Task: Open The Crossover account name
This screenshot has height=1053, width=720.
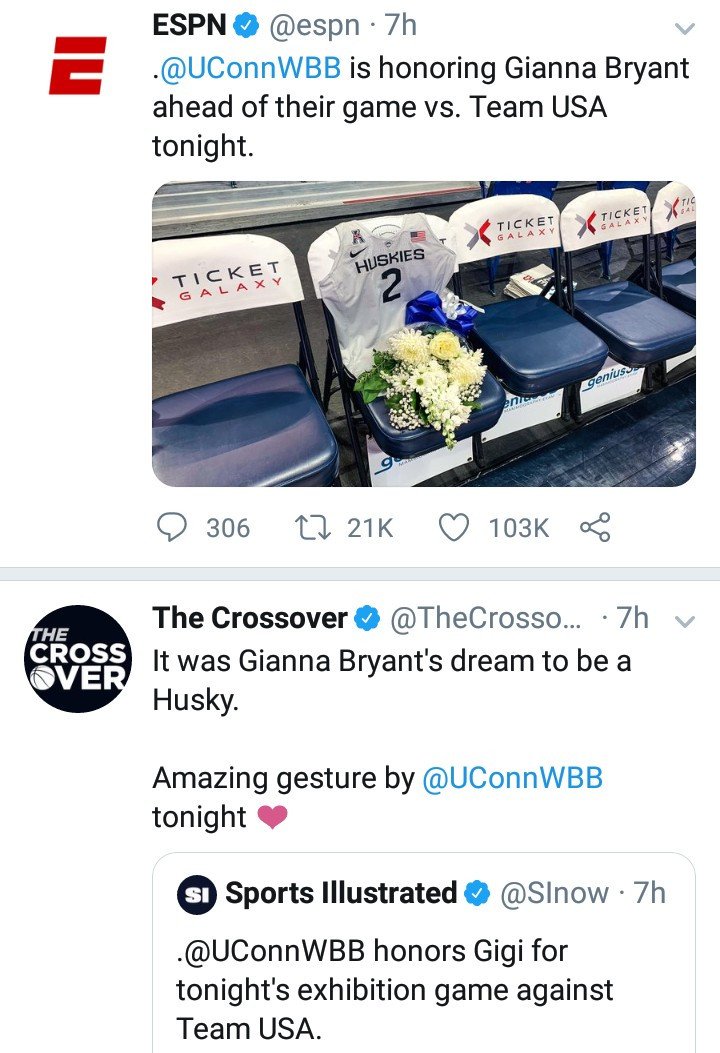Action: point(250,619)
